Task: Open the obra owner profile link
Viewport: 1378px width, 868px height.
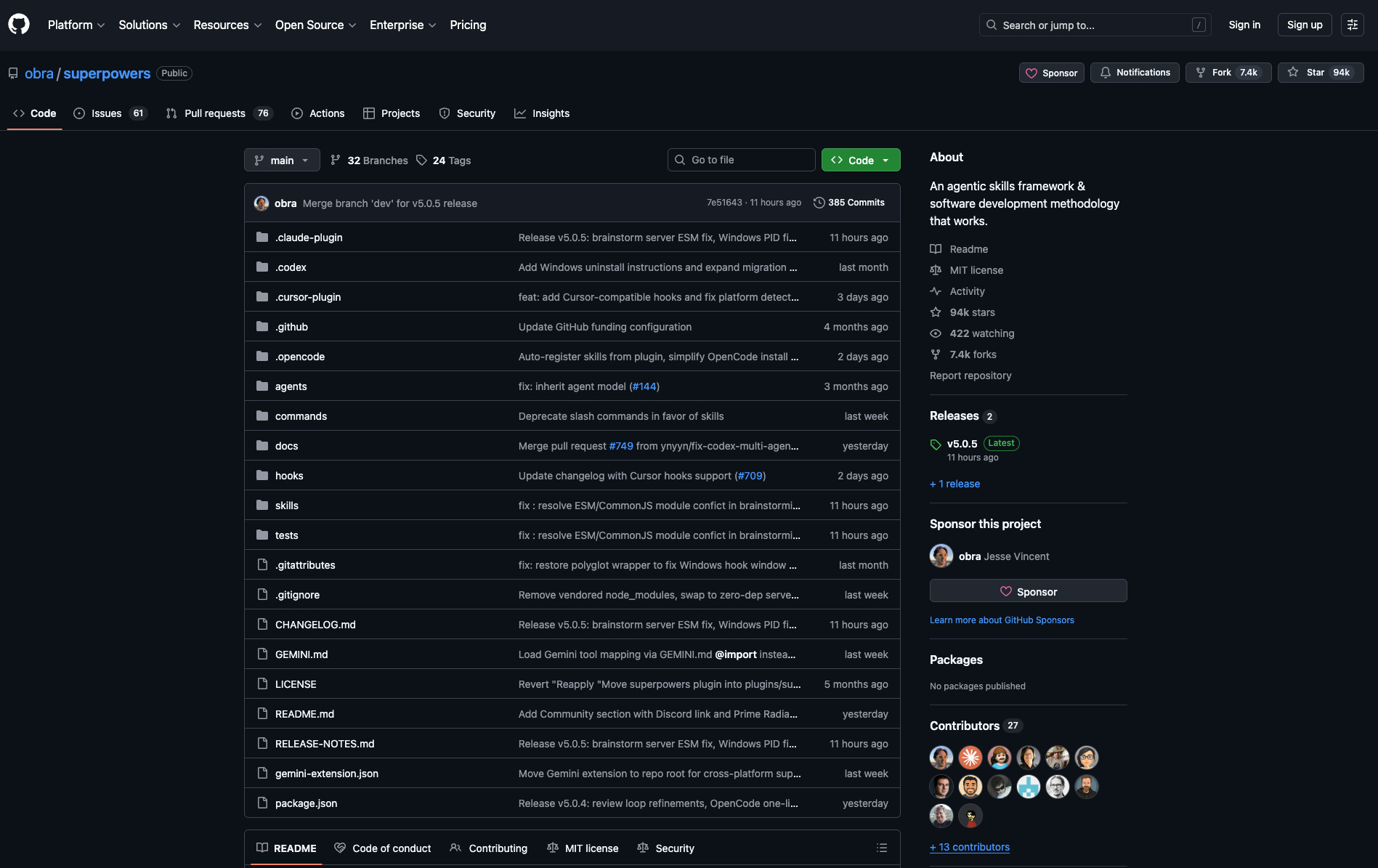Action: 39,73
